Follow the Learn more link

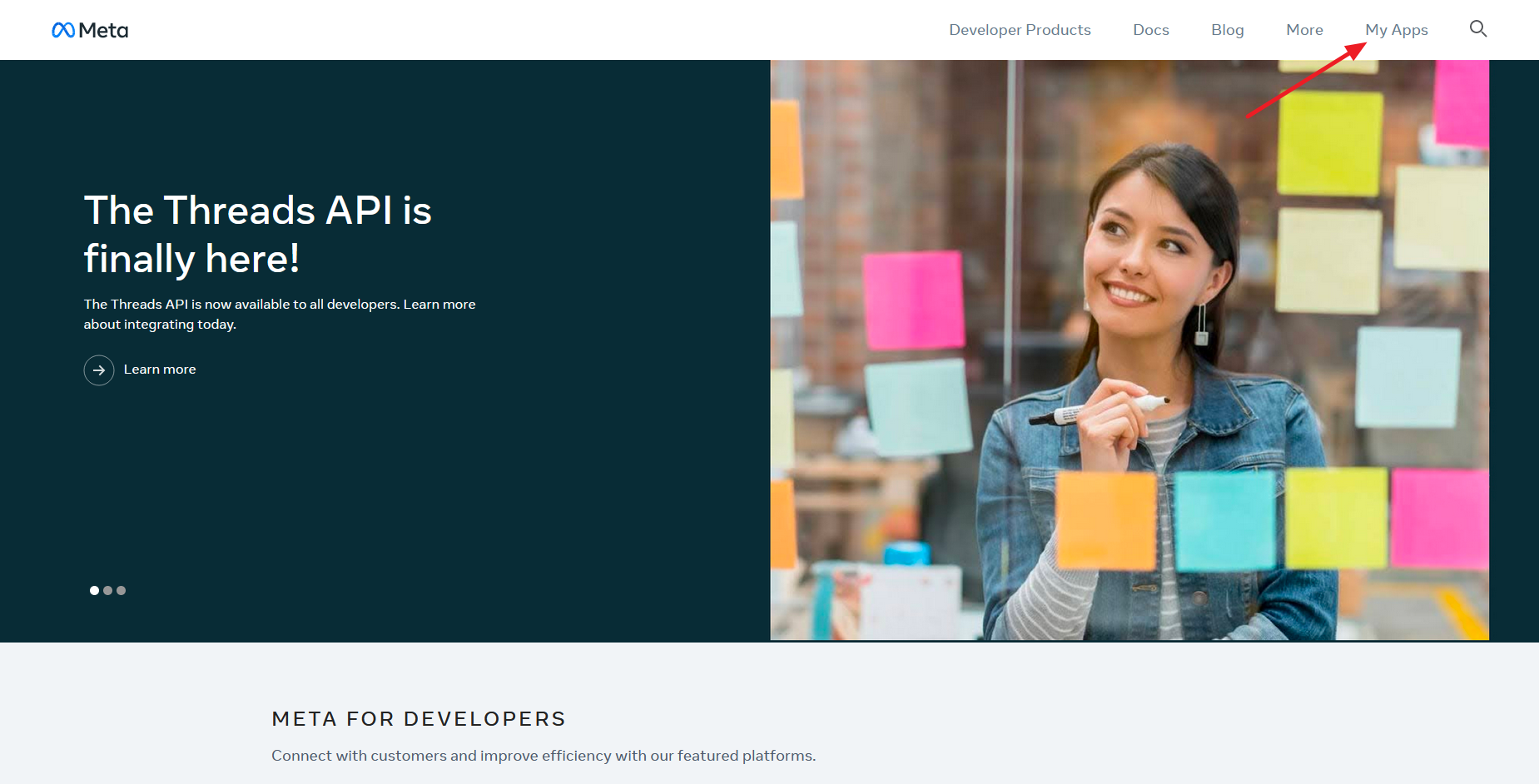tap(160, 370)
